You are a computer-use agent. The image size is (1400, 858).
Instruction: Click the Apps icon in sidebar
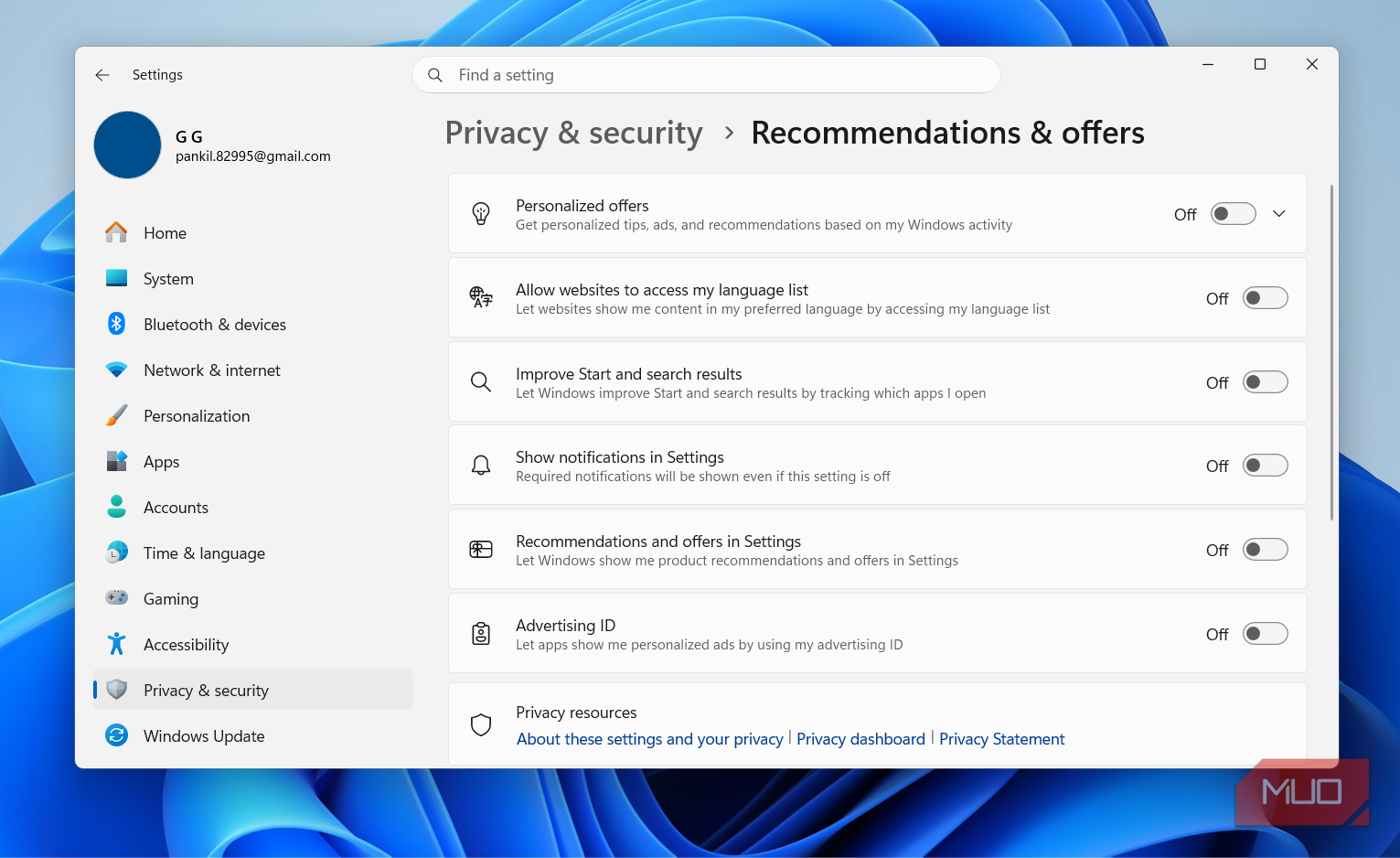point(116,461)
